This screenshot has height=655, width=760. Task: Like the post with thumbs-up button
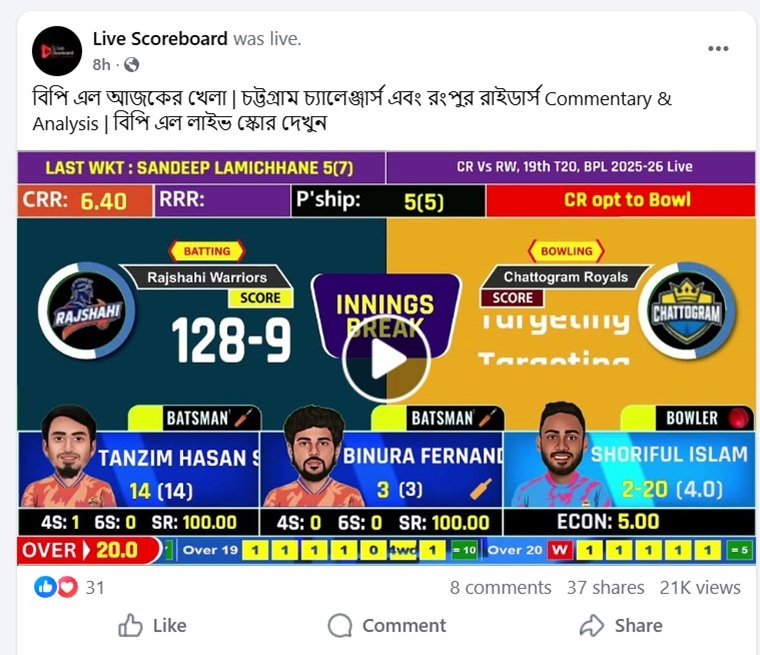click(152, 625)
